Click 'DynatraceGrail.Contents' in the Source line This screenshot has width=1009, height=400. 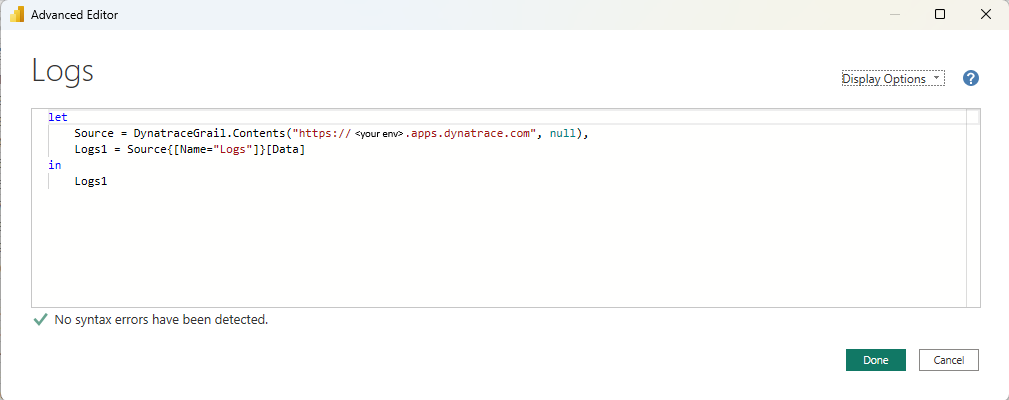[210, 134]
